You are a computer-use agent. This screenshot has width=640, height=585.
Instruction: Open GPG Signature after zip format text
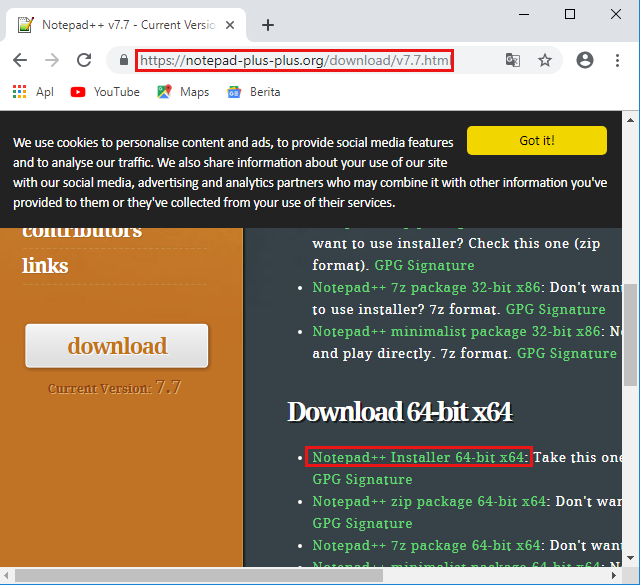click(x=424, y=265)
